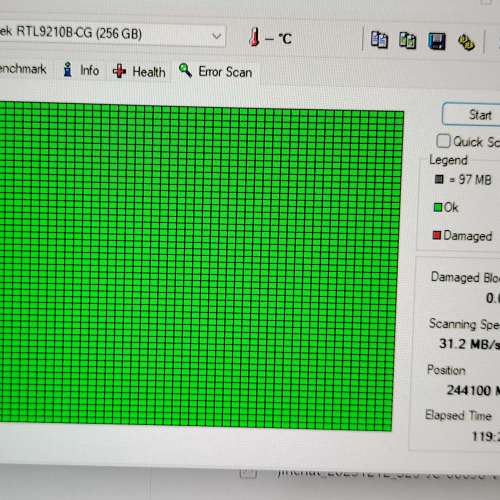Click the green block scan map
This screenshot has width=500, height=500.
[x=200, y=266]
